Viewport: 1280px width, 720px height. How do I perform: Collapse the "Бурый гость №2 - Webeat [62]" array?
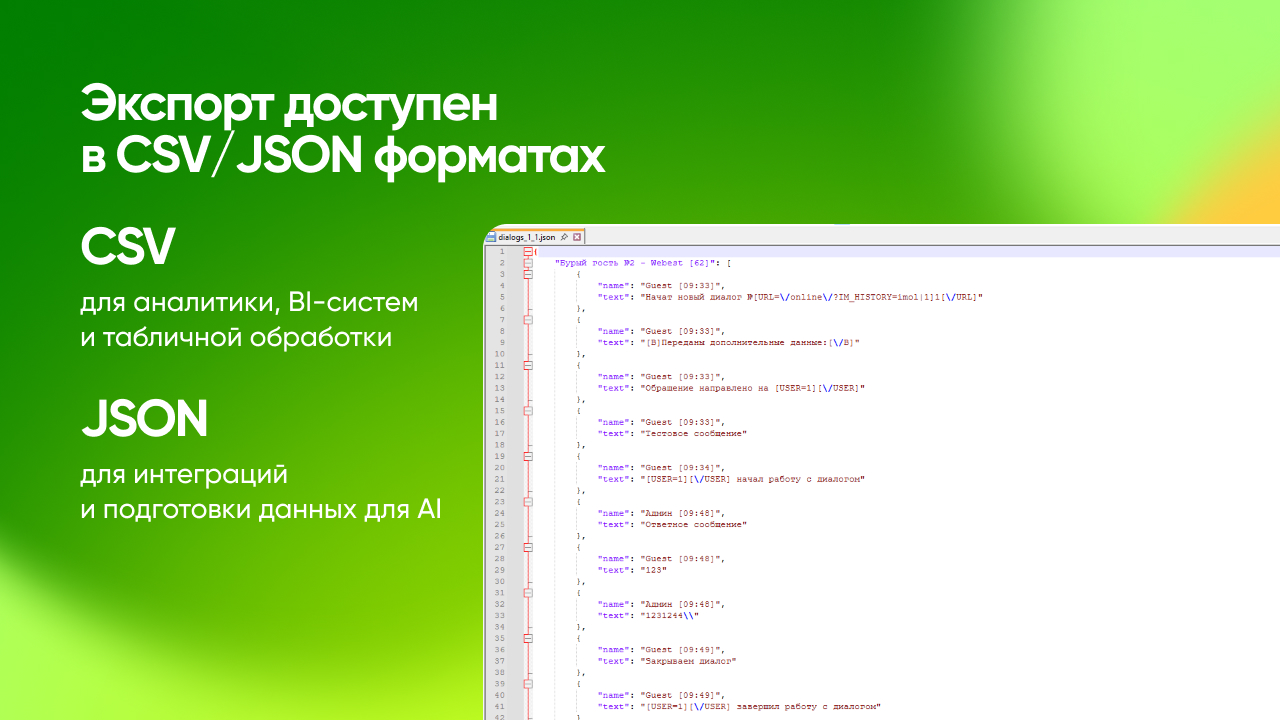(528, 263)
